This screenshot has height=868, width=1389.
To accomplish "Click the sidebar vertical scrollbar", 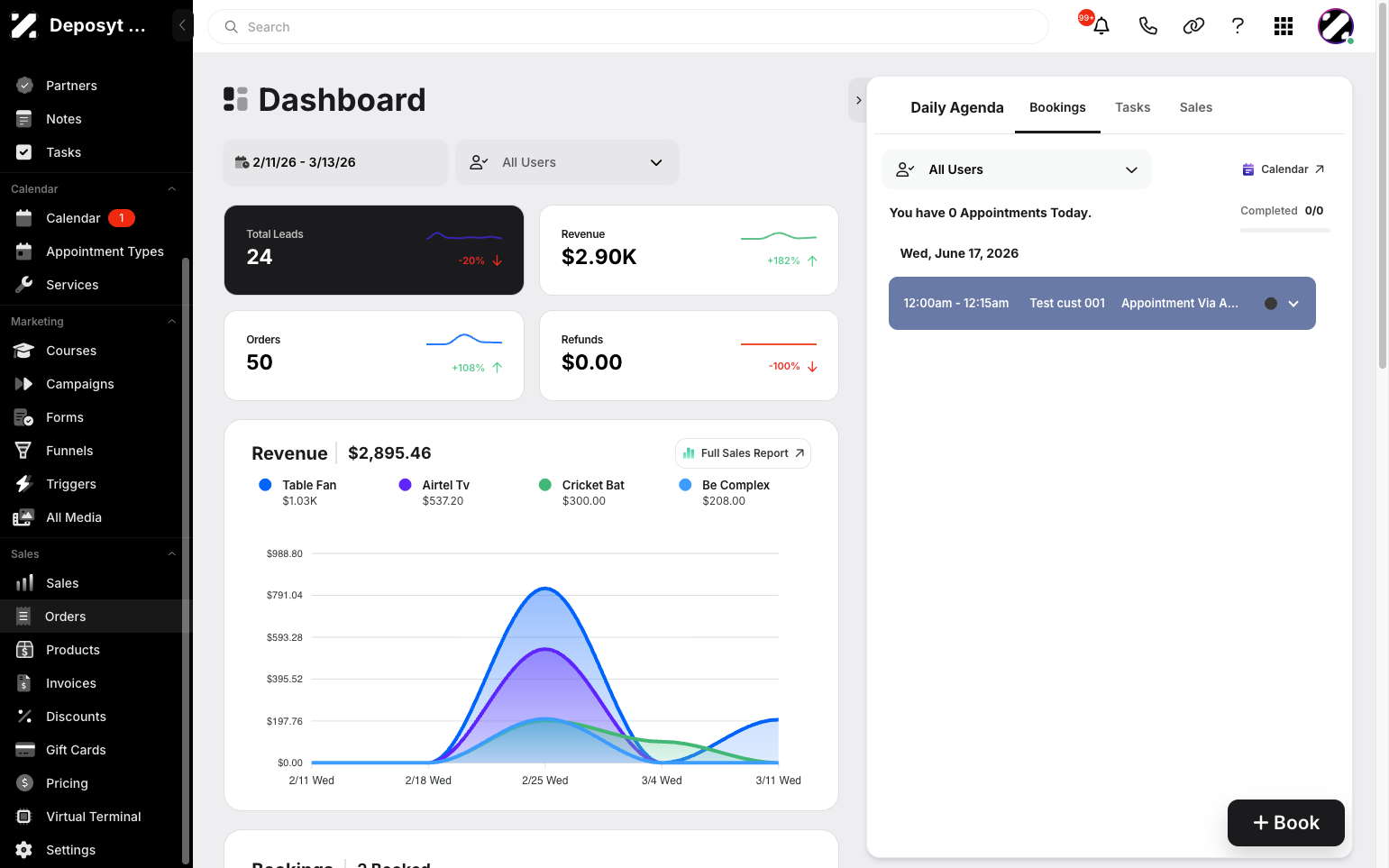I will [x=186, y=559].
